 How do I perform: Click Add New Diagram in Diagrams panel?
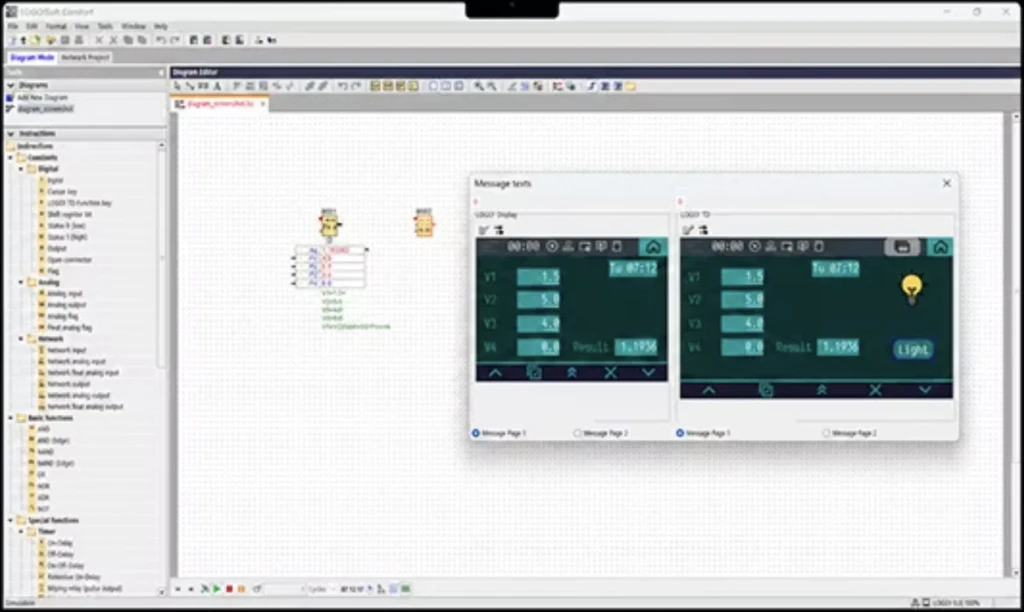pyautogui.click(x=42, y=97)
